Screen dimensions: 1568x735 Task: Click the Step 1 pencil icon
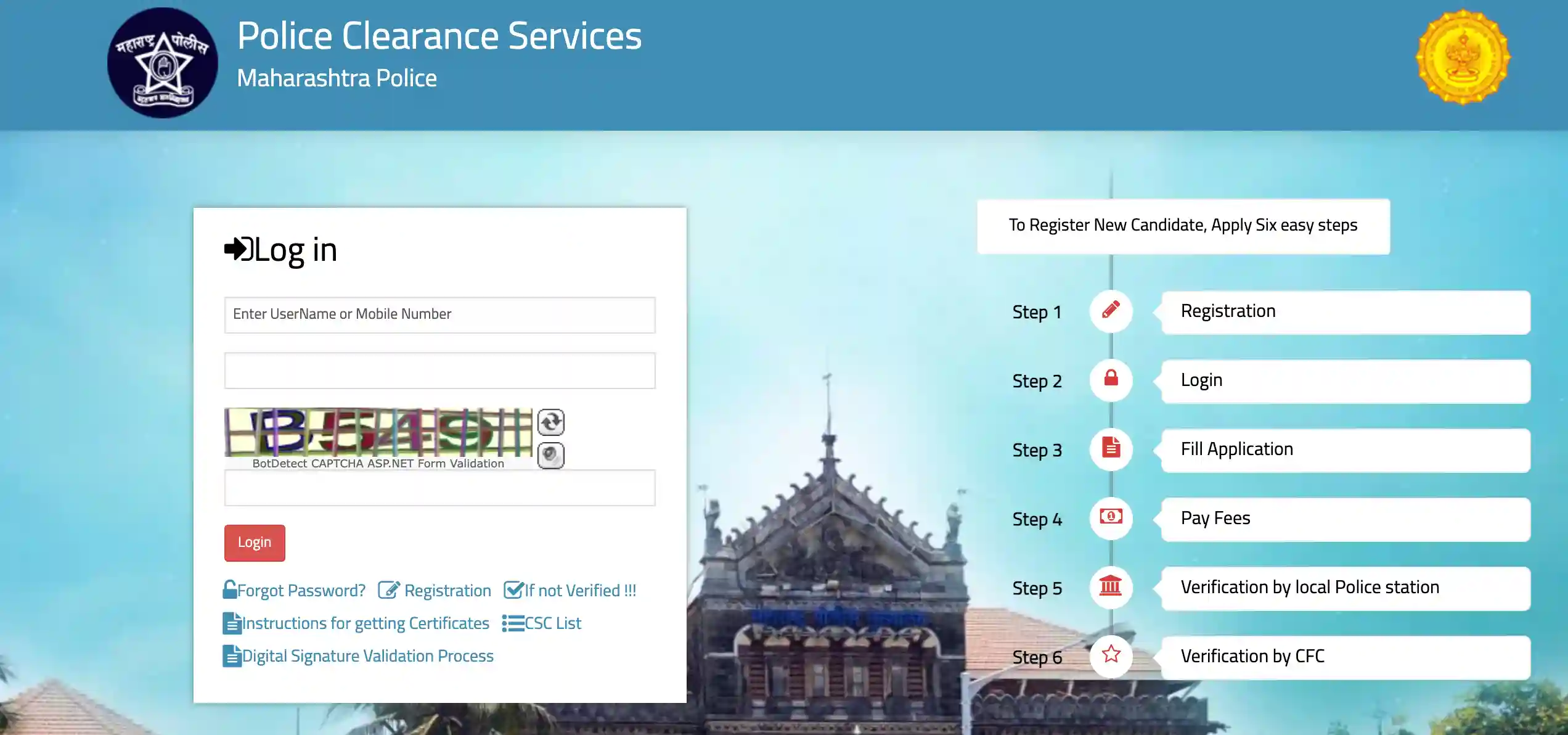pyautogui.click(x=1111, y=310)
